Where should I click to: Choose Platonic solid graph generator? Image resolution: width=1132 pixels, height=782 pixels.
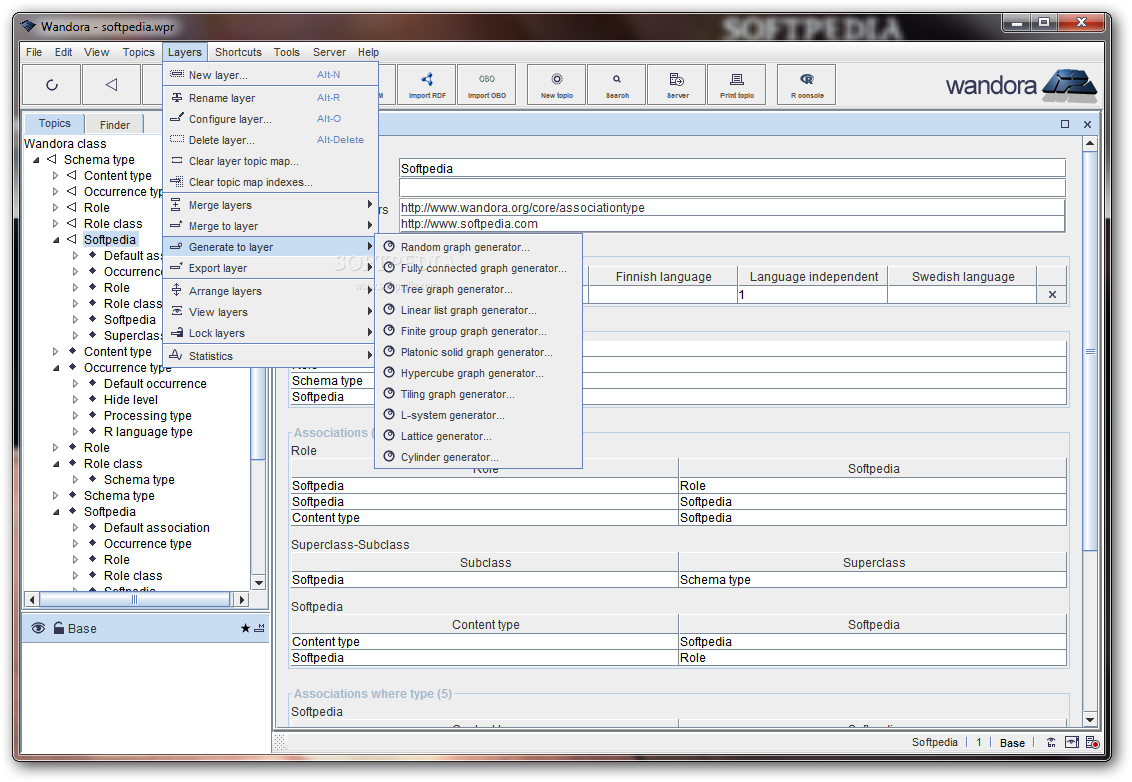(x=479, y=352)
